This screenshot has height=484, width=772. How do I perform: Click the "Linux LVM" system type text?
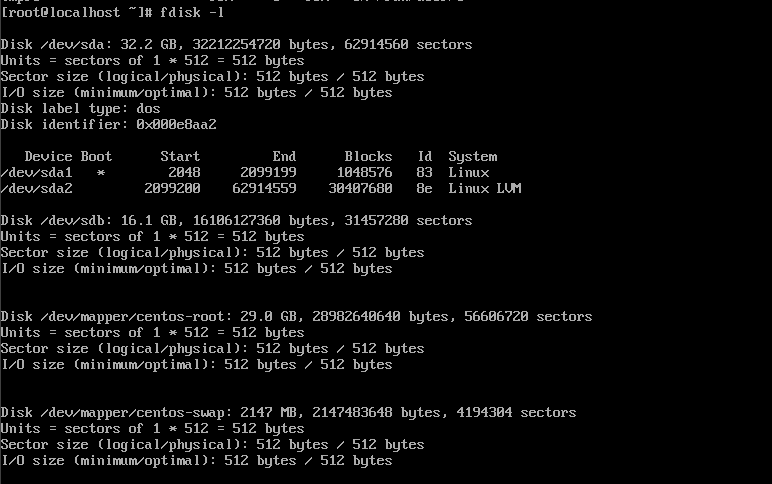[484, 188]
